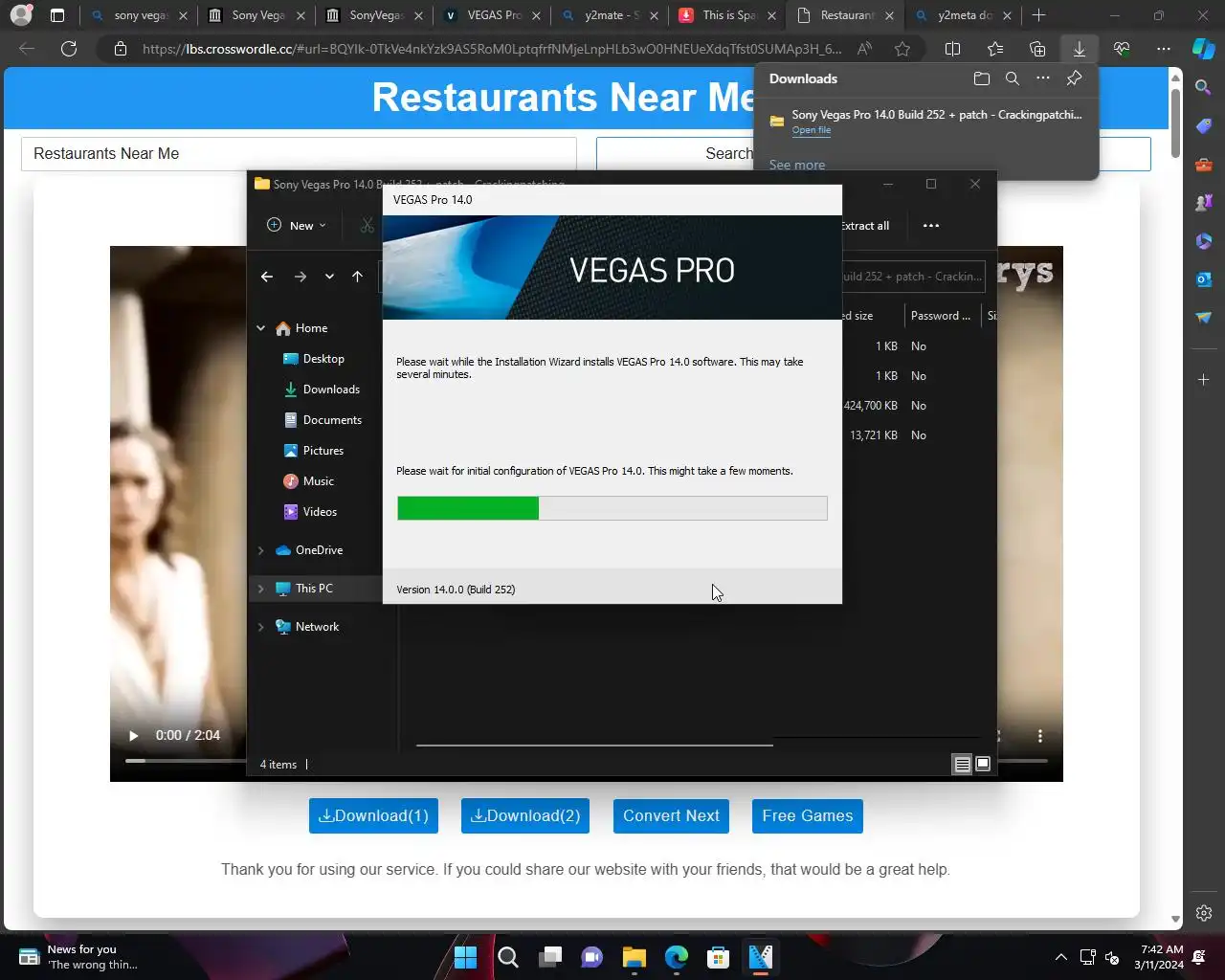Open split screen icon in browser

click(953, 49)
